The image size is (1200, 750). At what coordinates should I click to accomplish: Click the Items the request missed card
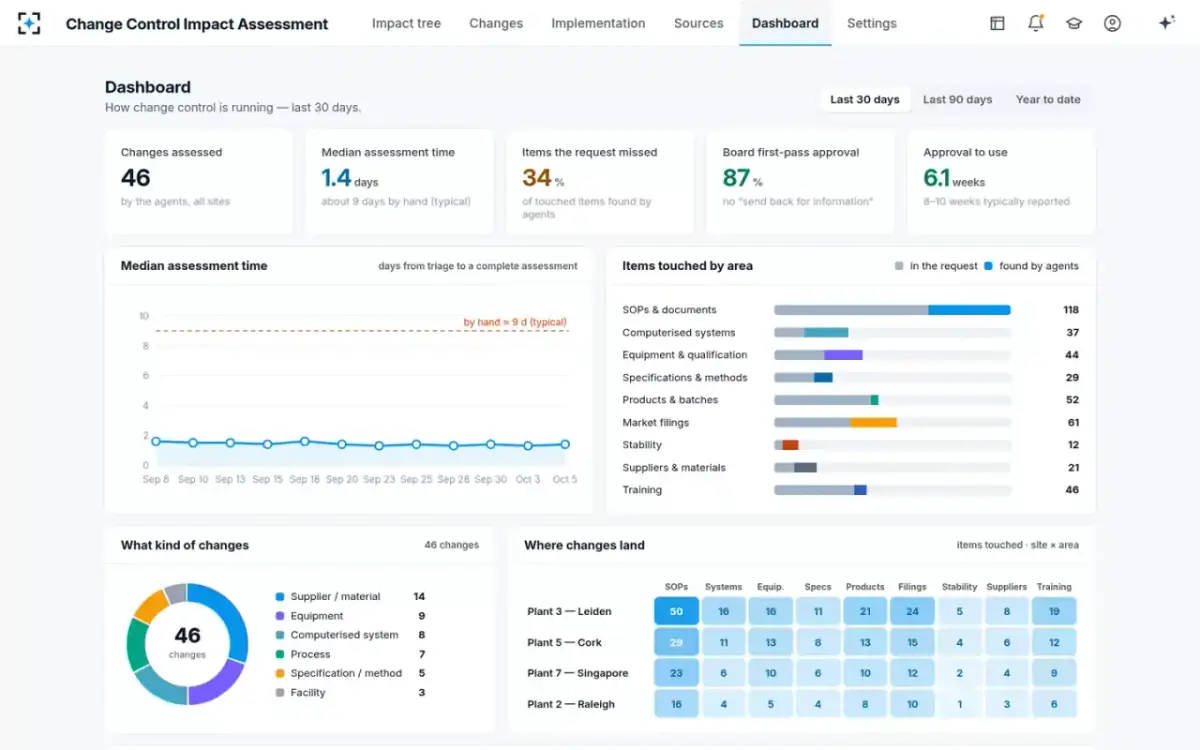tap(600, 182)
